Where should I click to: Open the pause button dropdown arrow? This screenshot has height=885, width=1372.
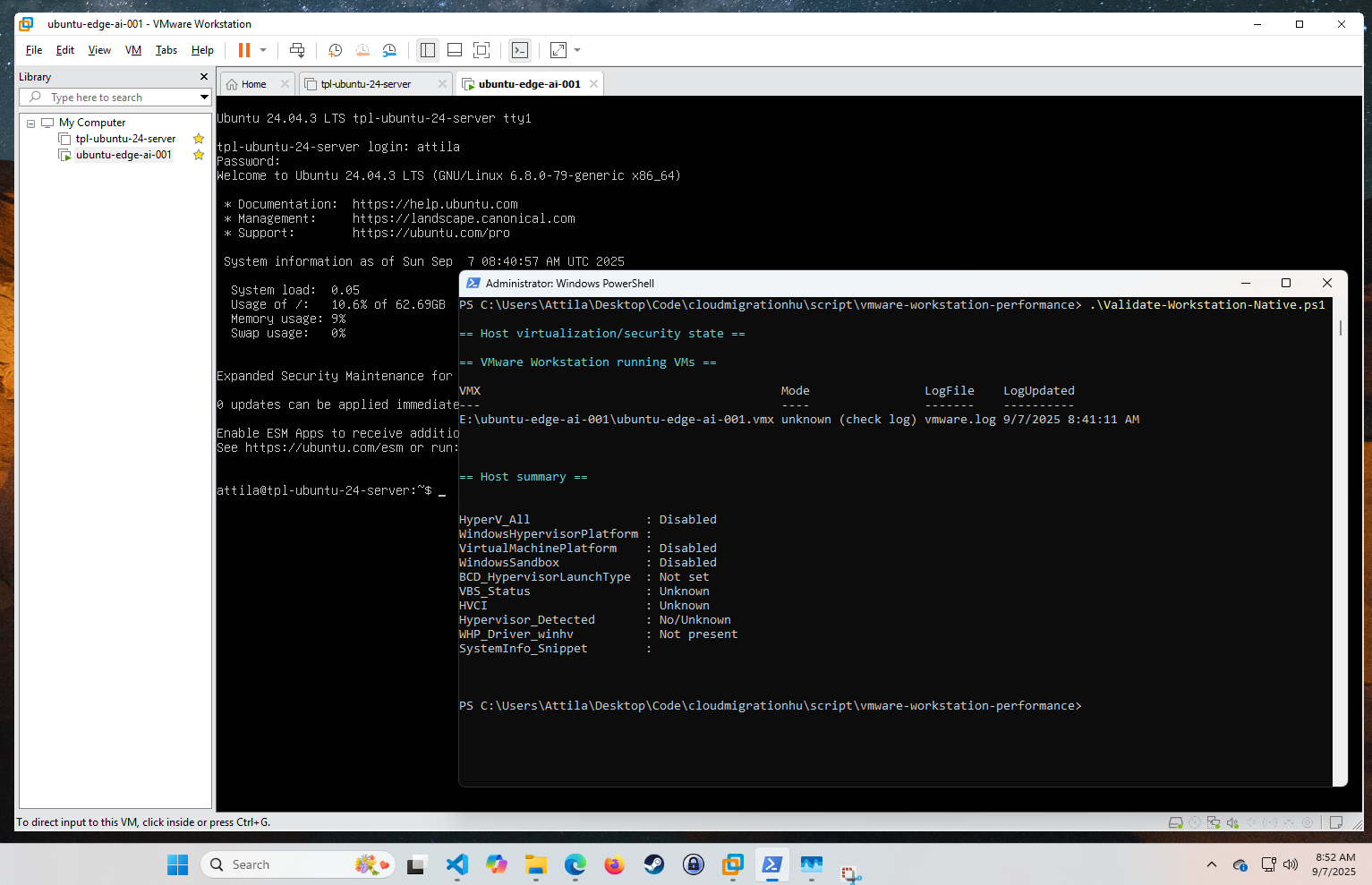pyautogui.click(x=262, y=50)
